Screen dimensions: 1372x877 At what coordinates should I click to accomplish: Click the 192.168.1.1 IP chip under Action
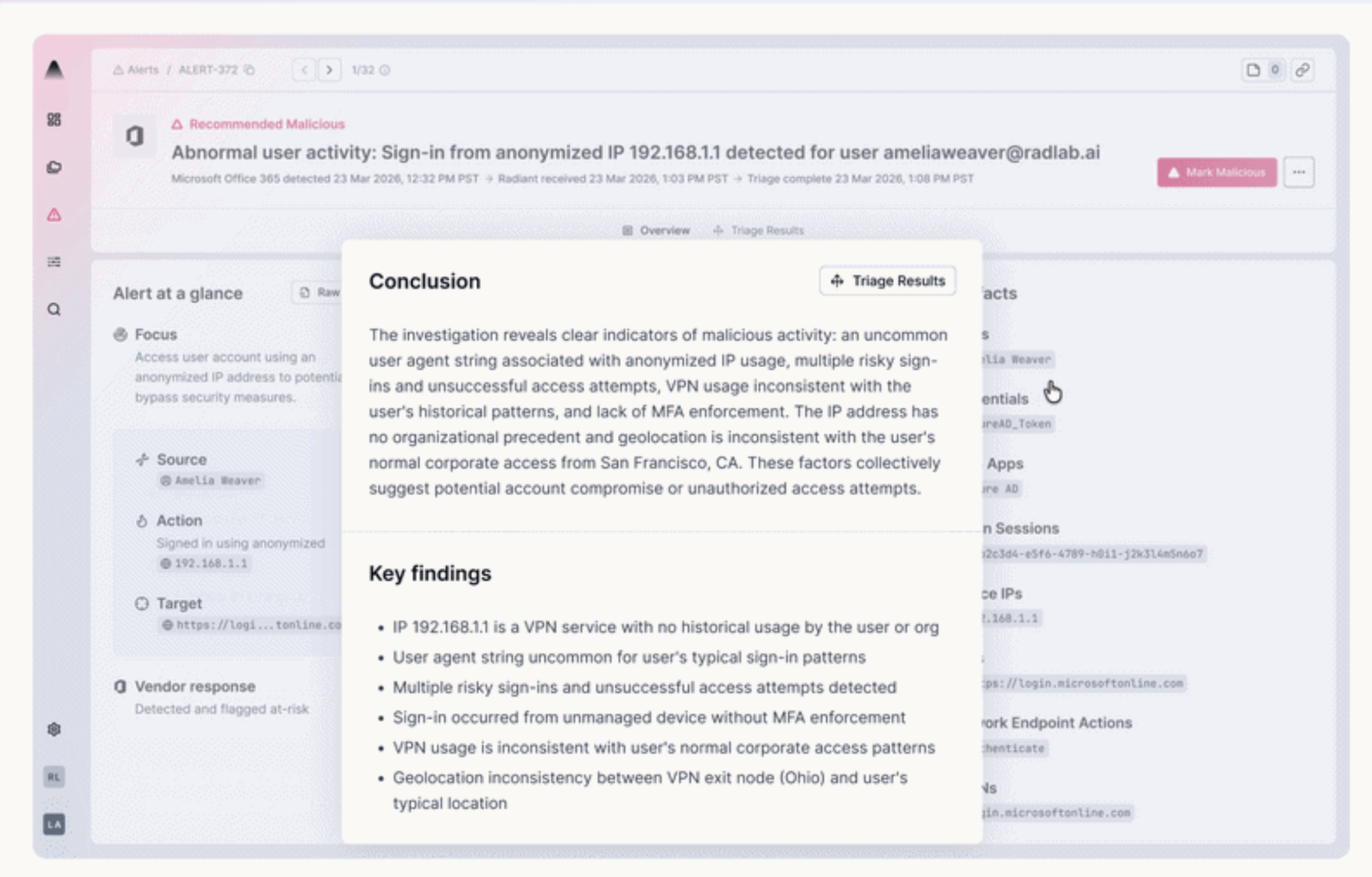tap(204, 563)
